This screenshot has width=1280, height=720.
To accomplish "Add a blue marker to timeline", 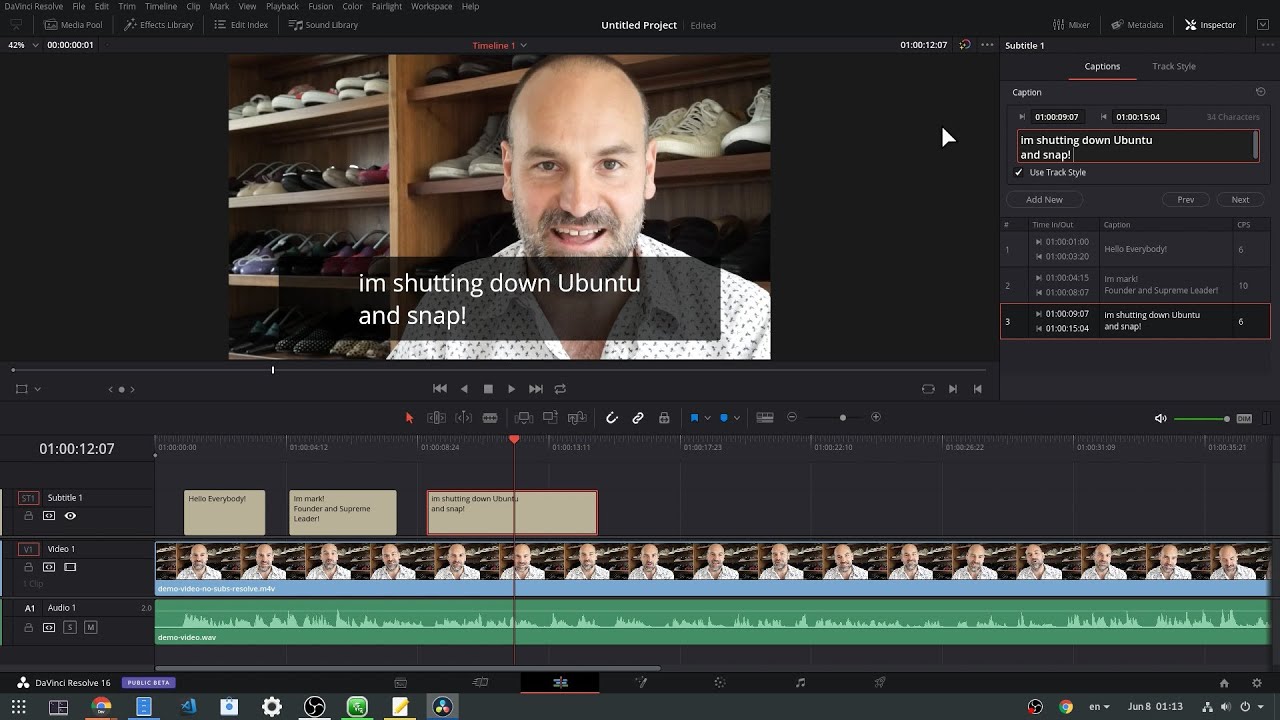I will (x=724, y=418).
